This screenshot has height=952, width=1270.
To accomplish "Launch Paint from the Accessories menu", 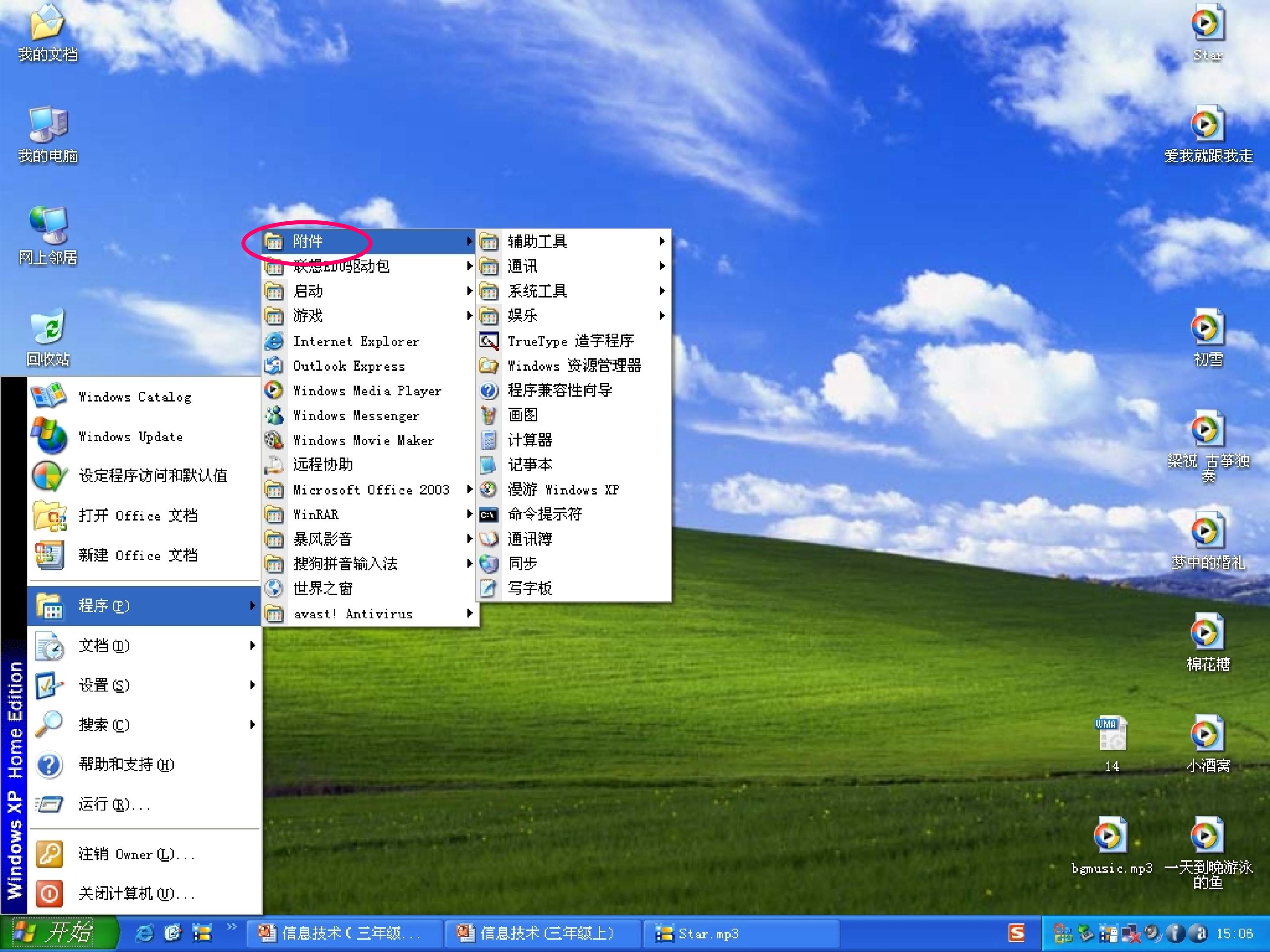I will coord(522,415).
